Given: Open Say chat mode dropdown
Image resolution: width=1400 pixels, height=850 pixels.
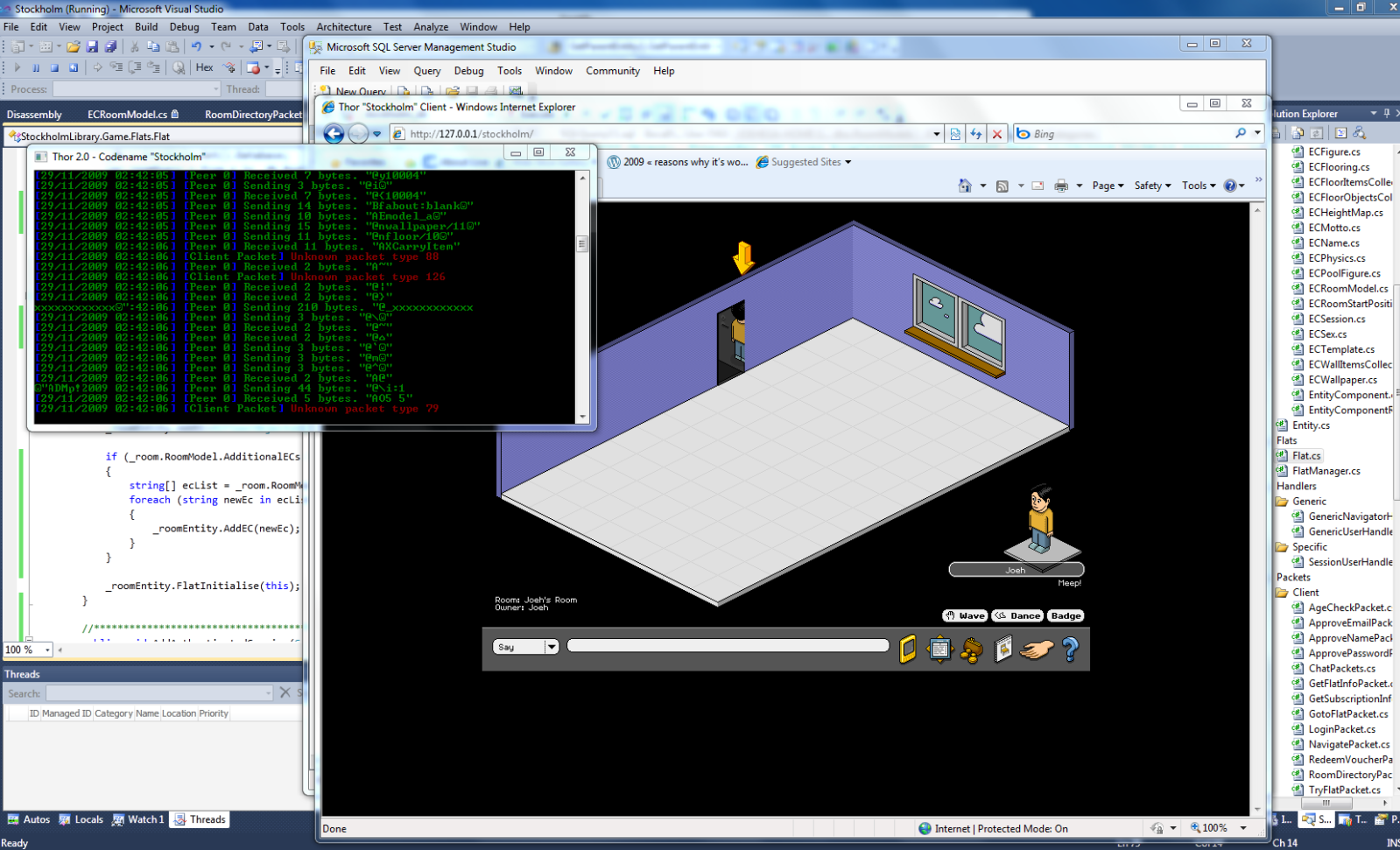Looking at the screenshot, I should click(551, 647).
